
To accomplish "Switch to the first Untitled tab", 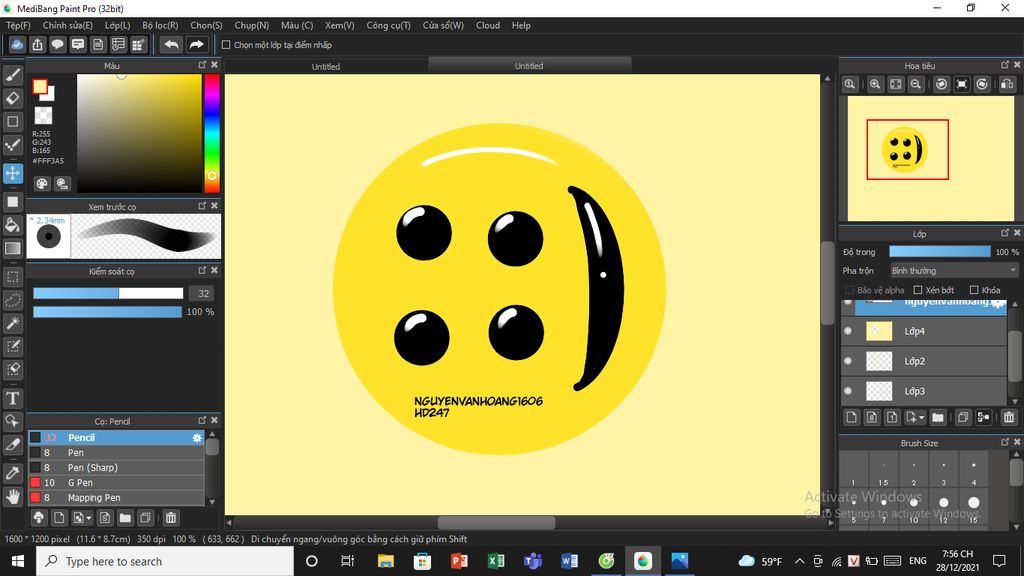I will (x=326, y=66).
